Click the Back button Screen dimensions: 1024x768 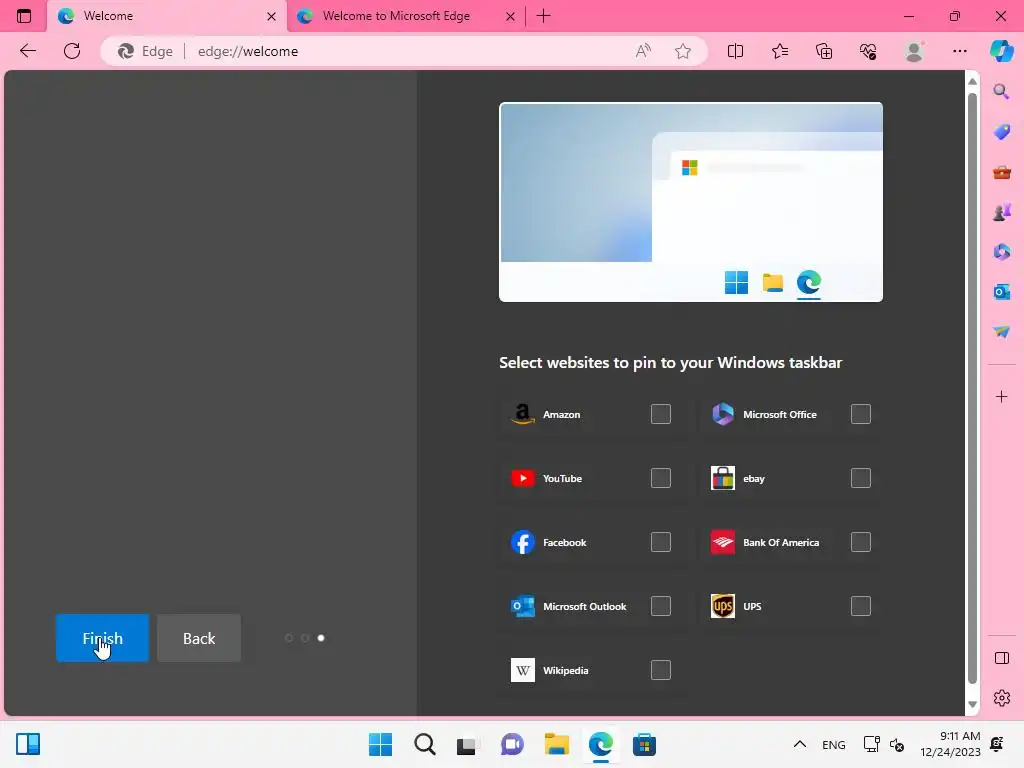pos(199,638)
